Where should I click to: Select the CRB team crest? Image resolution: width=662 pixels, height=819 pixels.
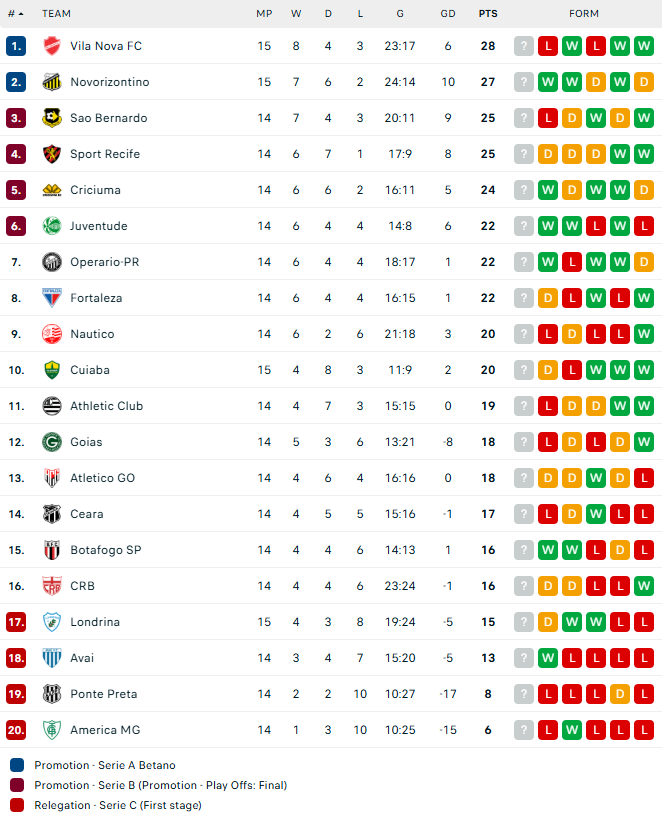[x=52, y=586]
